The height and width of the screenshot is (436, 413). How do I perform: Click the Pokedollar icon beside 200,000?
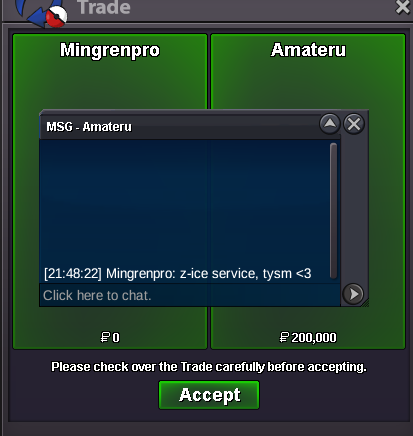click(x=284, y=337)
